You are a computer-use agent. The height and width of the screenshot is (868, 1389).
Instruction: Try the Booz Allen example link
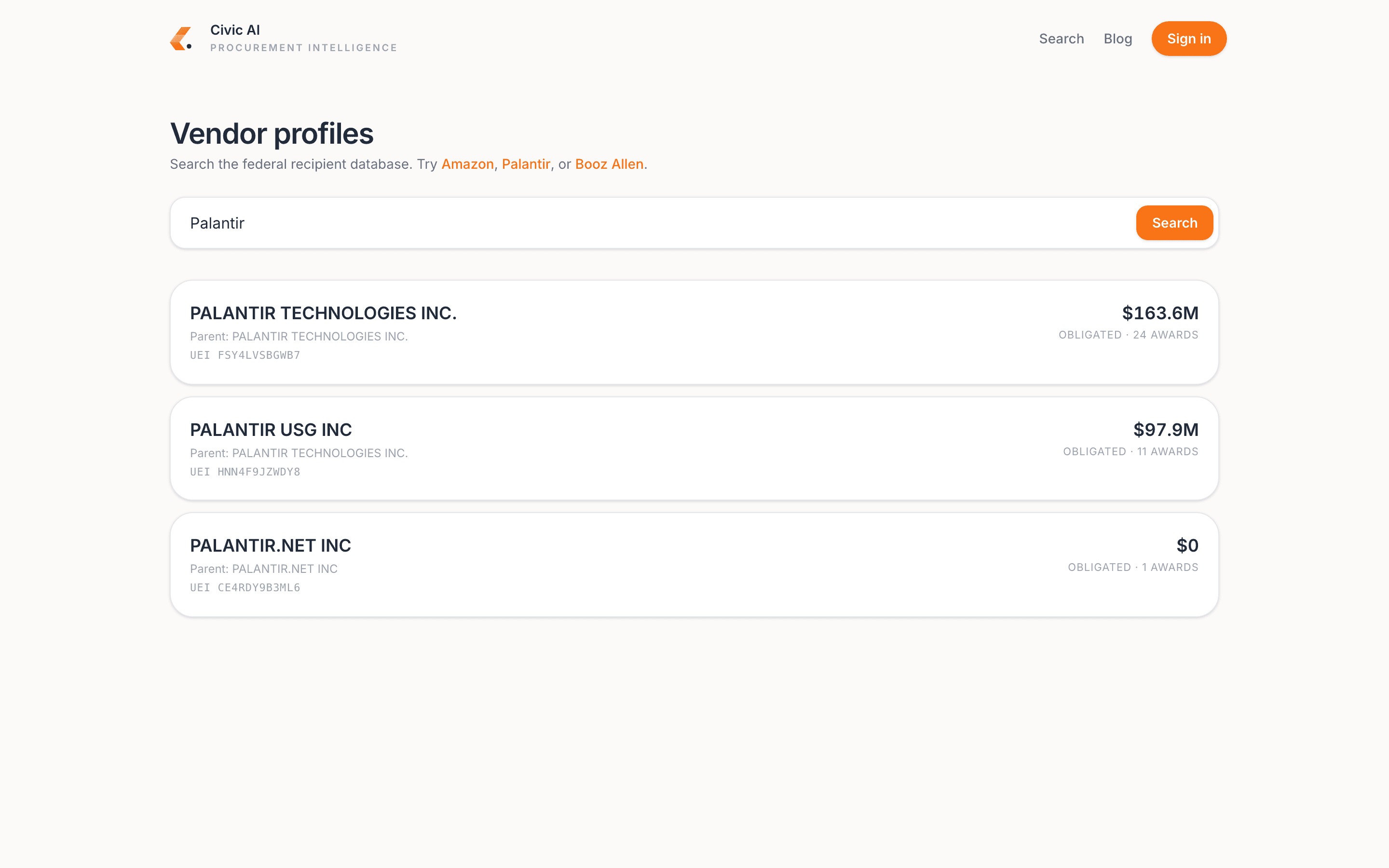pos(609,164)
